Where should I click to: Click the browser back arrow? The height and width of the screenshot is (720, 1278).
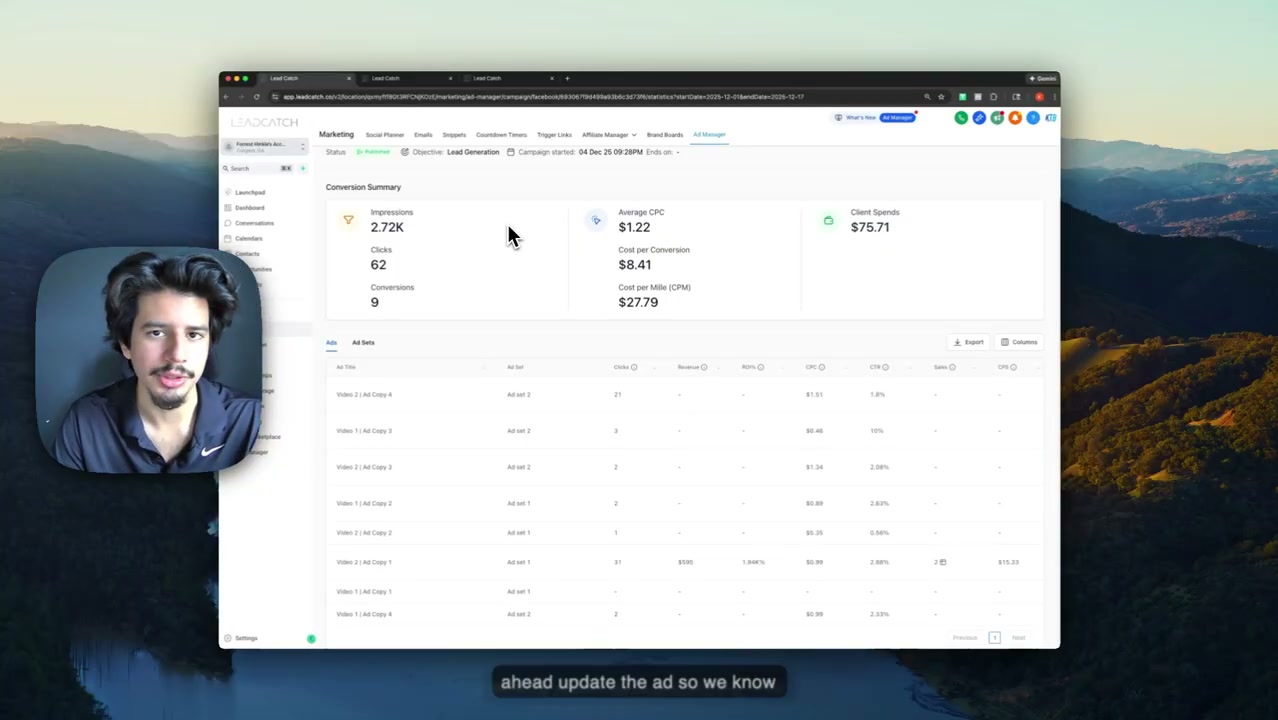(x=226, y=97)
